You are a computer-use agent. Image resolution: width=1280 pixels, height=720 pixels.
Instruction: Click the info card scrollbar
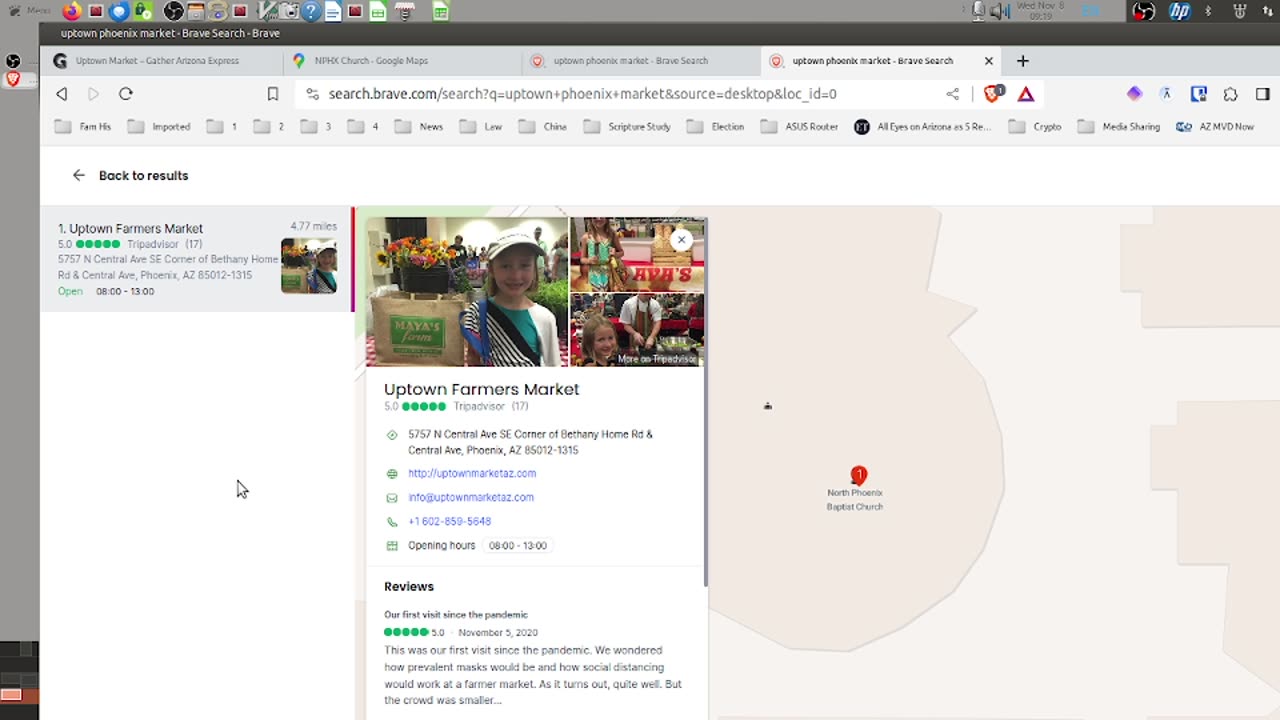click(706, 400)
